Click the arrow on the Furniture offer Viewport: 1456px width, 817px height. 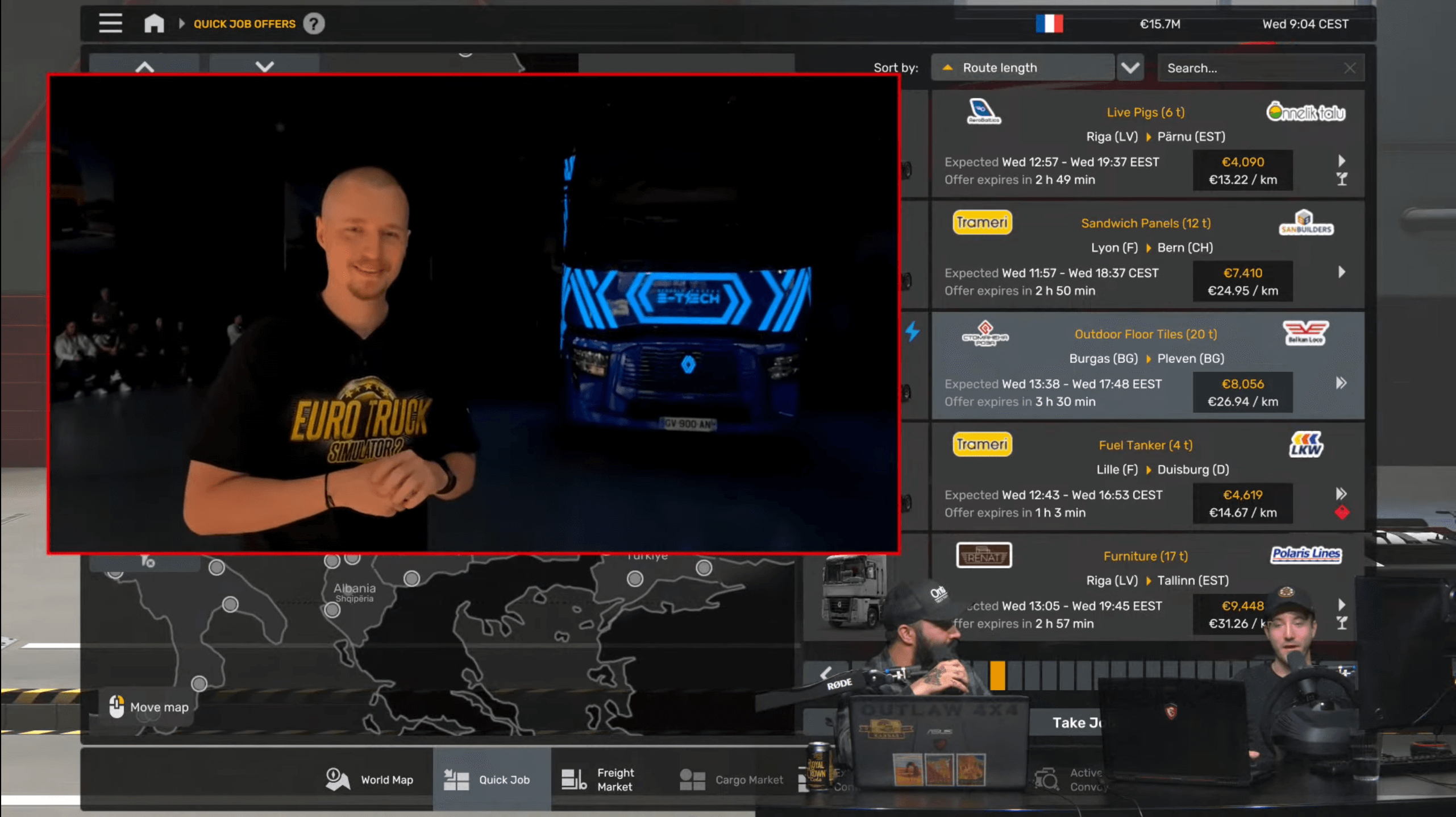click(x=1341, y=604)
